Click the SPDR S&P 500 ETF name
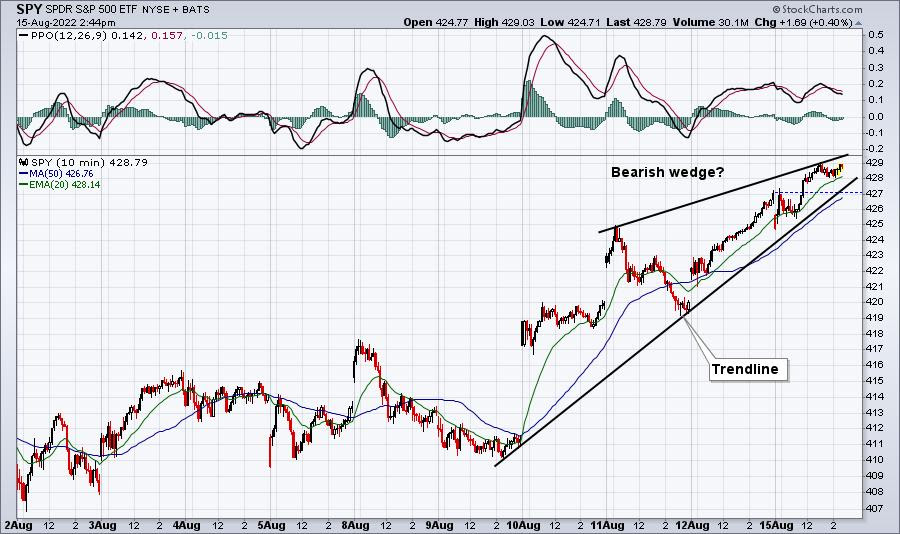 coord(91,10)
